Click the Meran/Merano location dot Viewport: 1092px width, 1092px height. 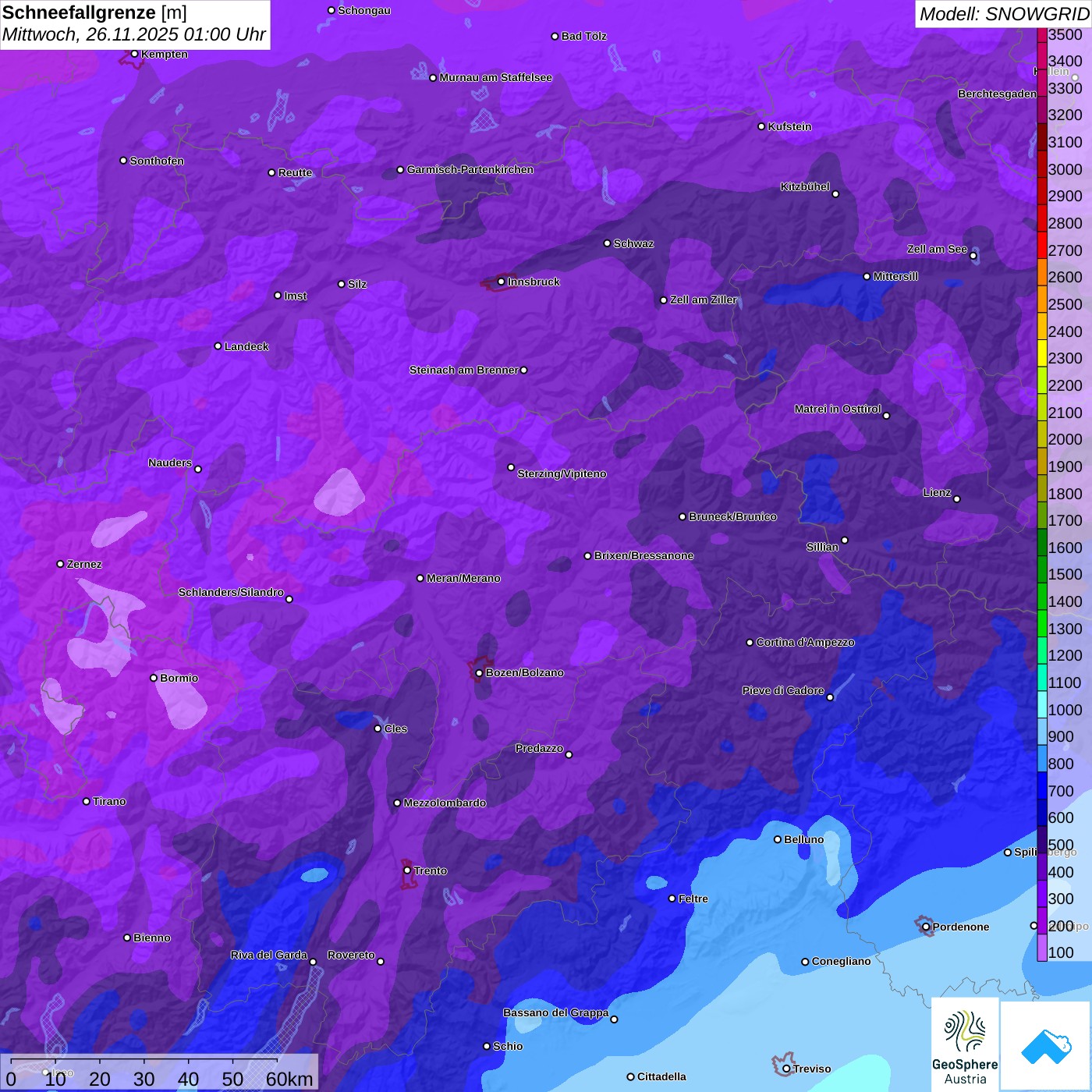click(x=420, y=578)
